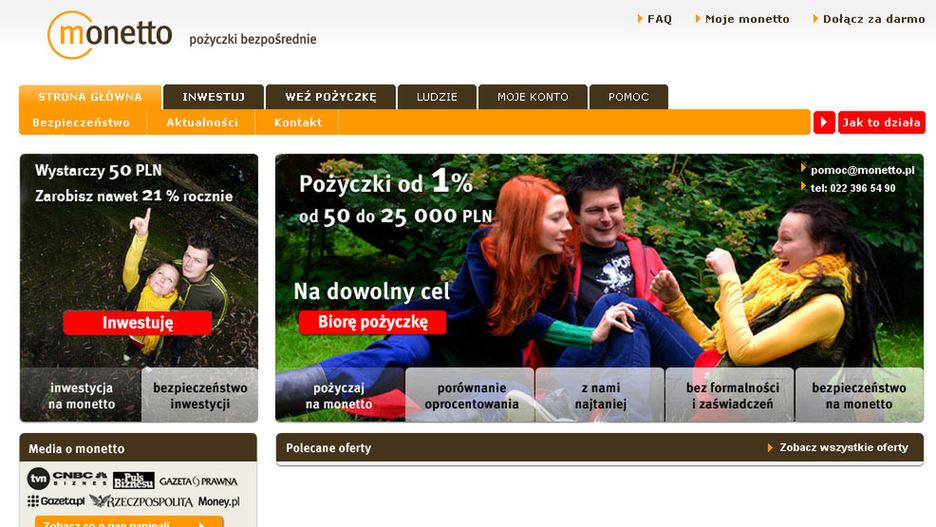Open Aktualności submenu item
The image size is (936, 527).
[x=202, y=122]
